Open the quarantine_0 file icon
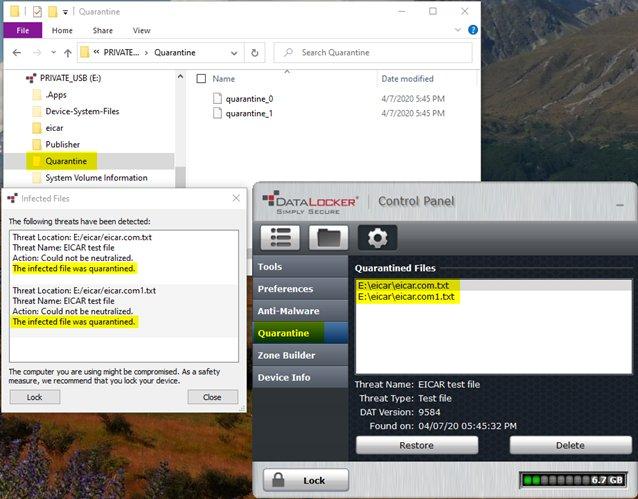The height and width of the screenshot is (499, 638). 219,98
